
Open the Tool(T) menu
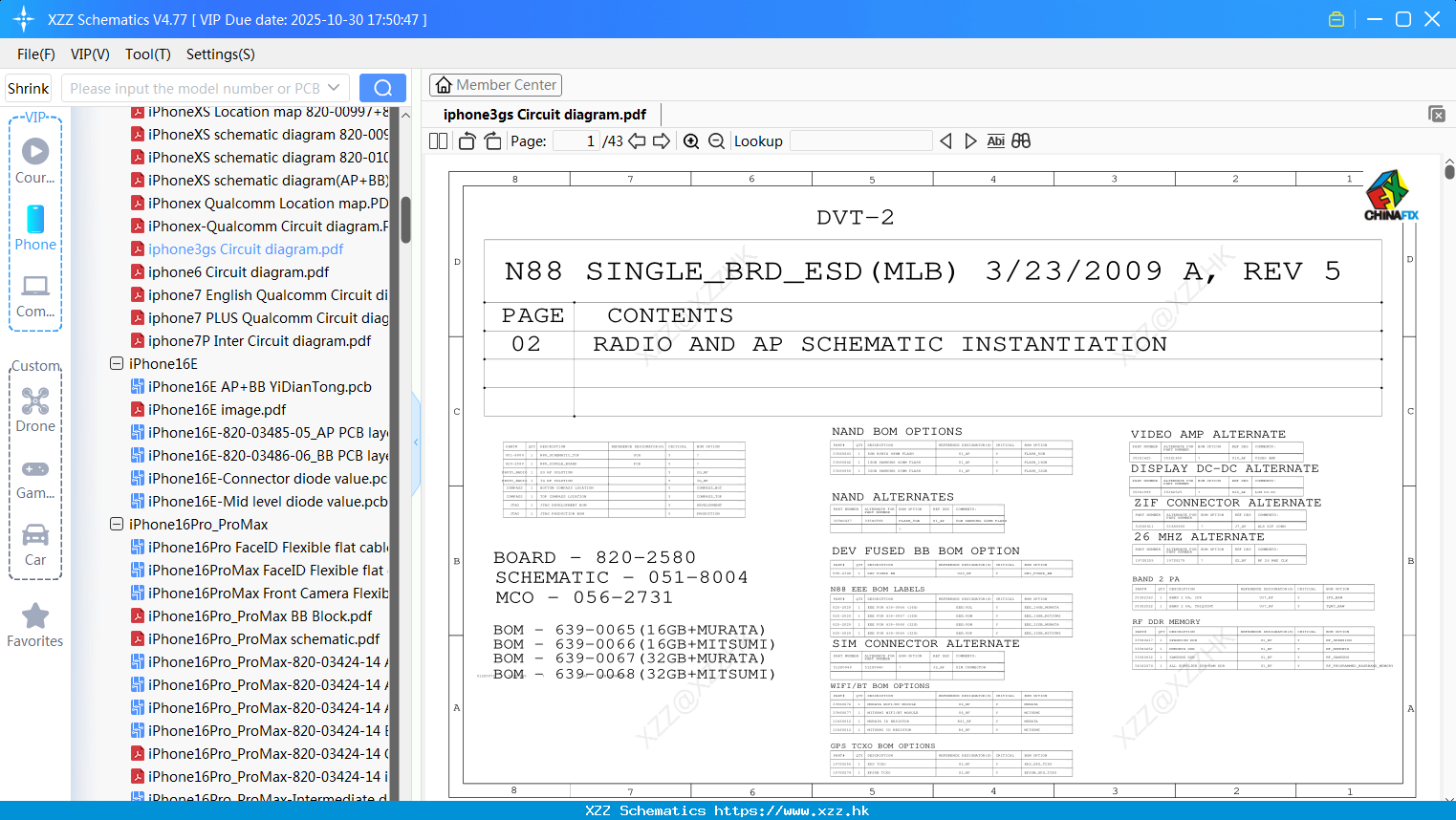pos(148,54)
